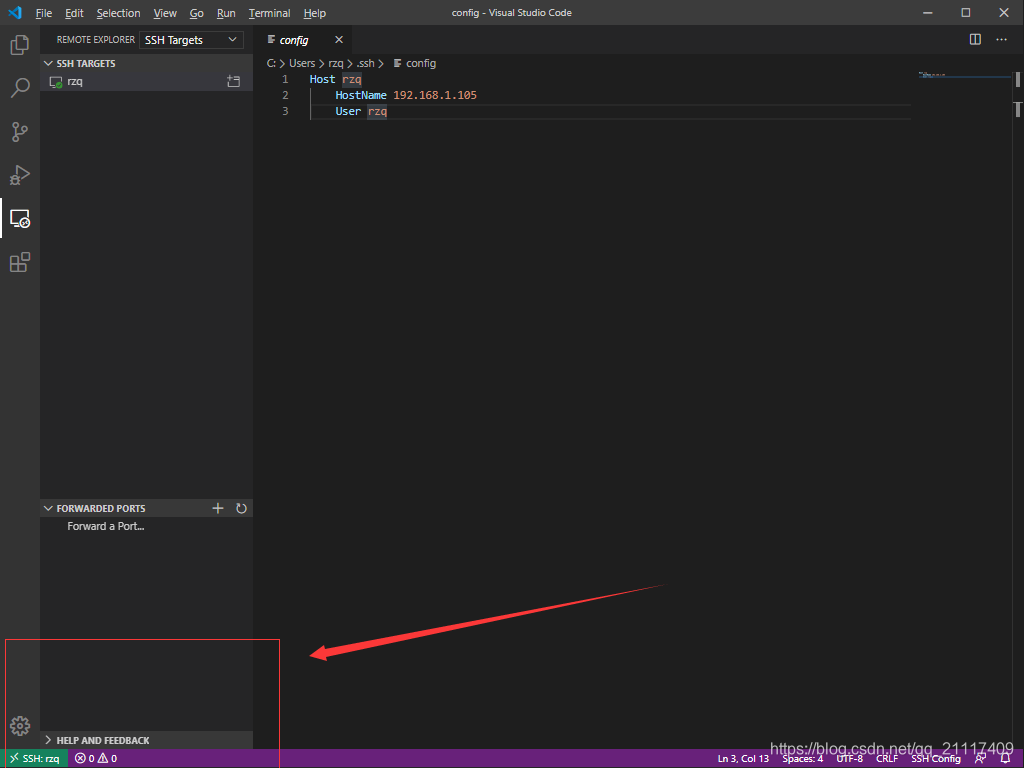Go to line via Ln 3, Col 13
This screenshot has height=768, width=1024.
[743, 759]
